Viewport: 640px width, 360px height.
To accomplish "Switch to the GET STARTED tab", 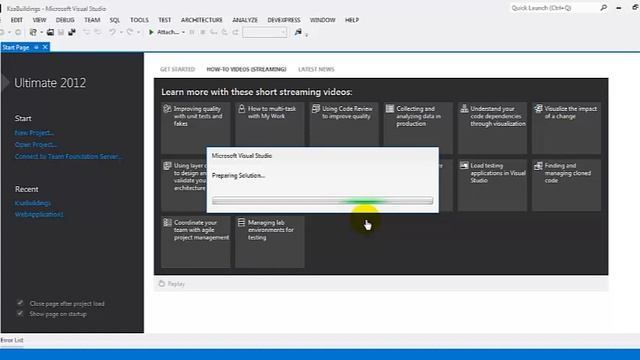I will point(178,69).
